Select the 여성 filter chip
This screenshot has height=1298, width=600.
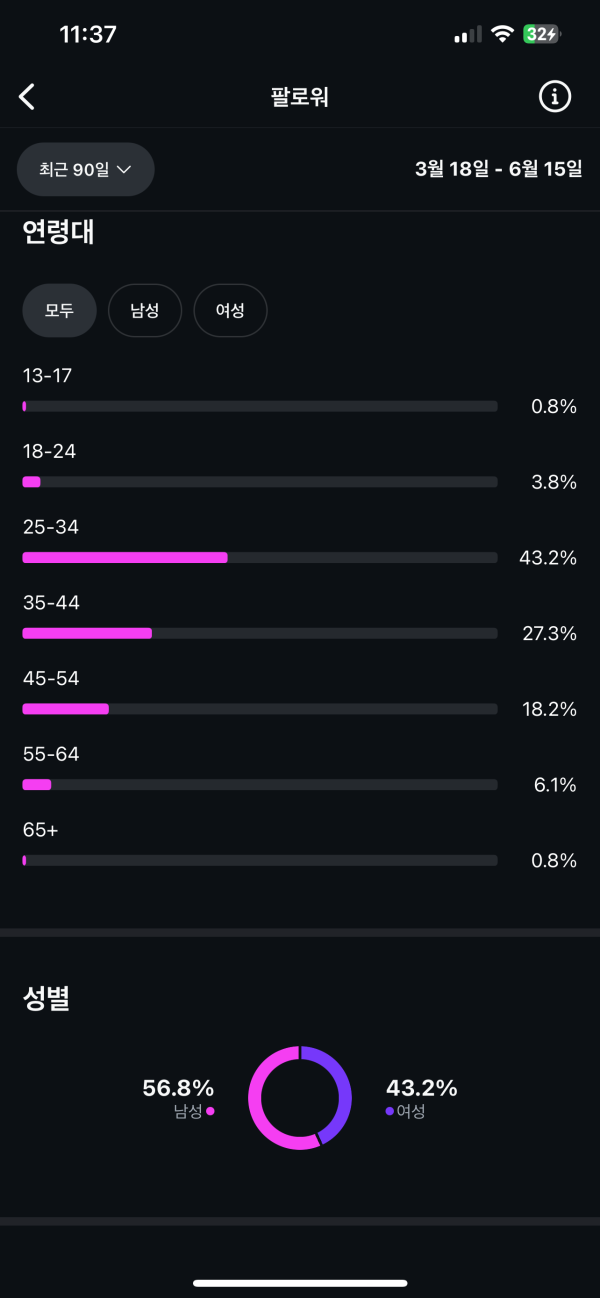pyautogui.click(x=230, y=311)
